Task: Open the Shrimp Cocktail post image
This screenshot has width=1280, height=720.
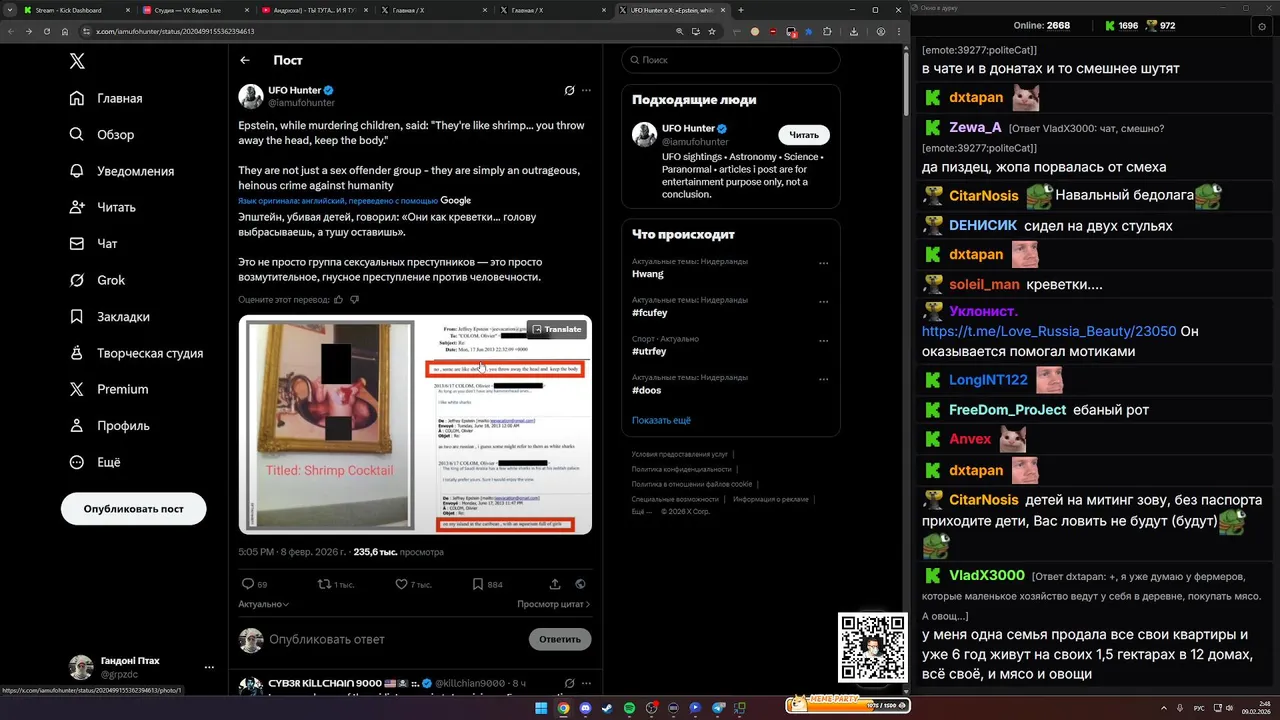Action: (415, 425)
